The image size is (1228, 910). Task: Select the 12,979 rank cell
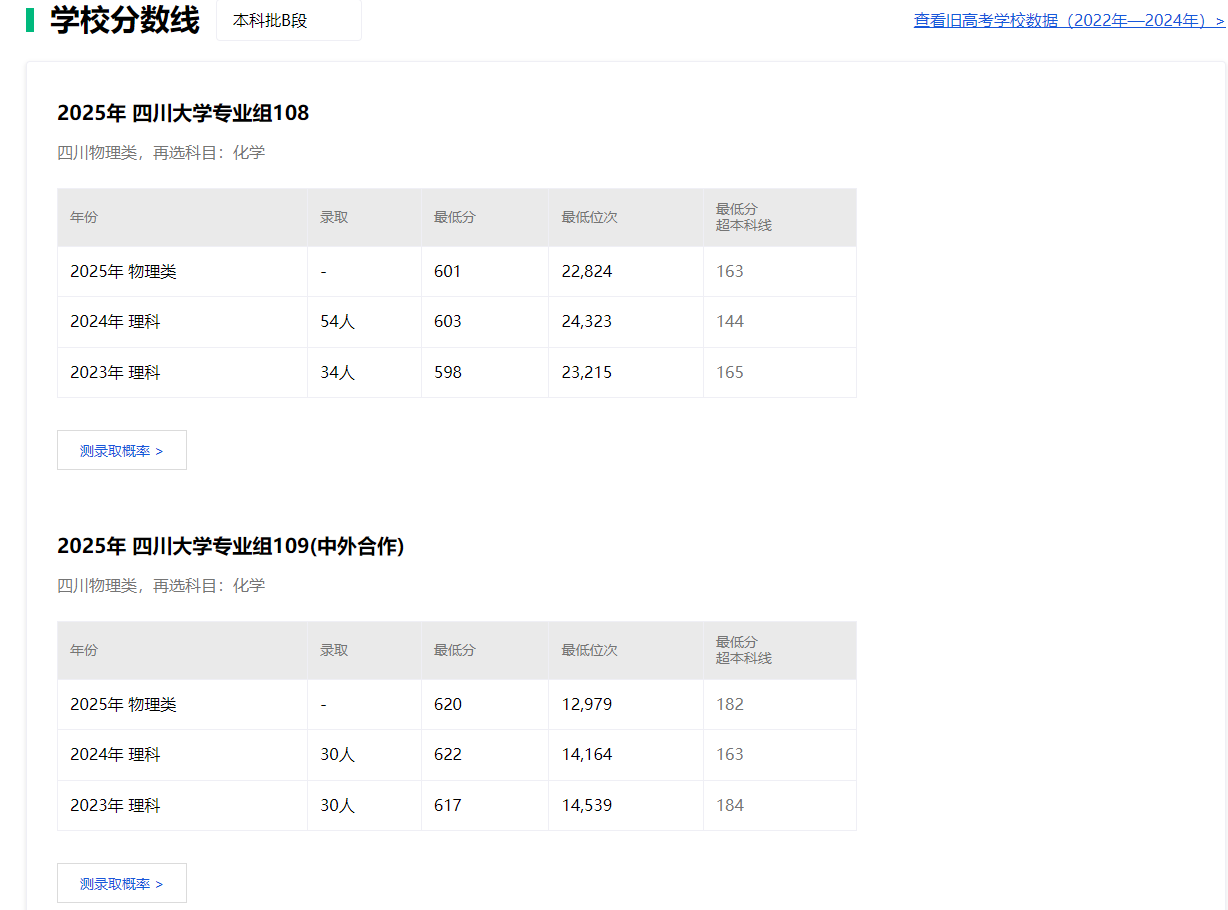[587, 705]
